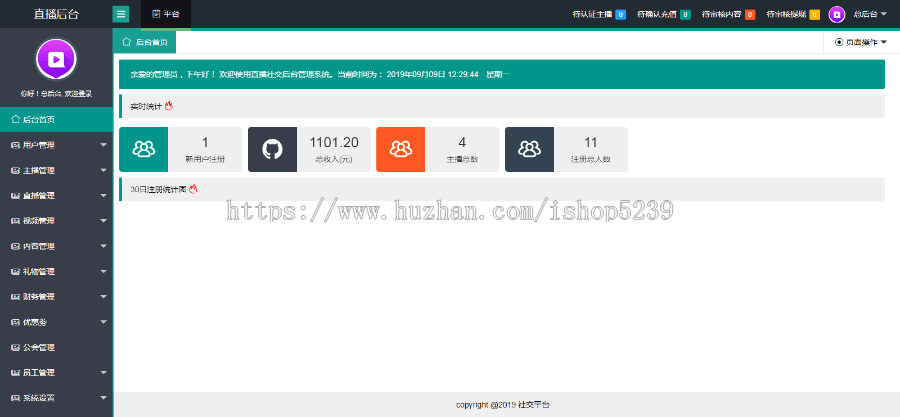The width and height of the screenshot is (900, 417).
Task: Open the 总后台 account dropdown
Action: coord(870,14)
